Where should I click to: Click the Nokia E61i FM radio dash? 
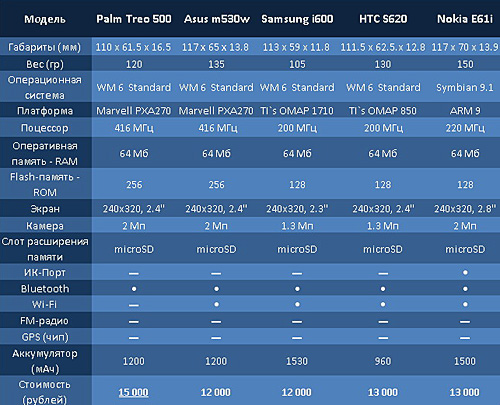click(465, 322)
